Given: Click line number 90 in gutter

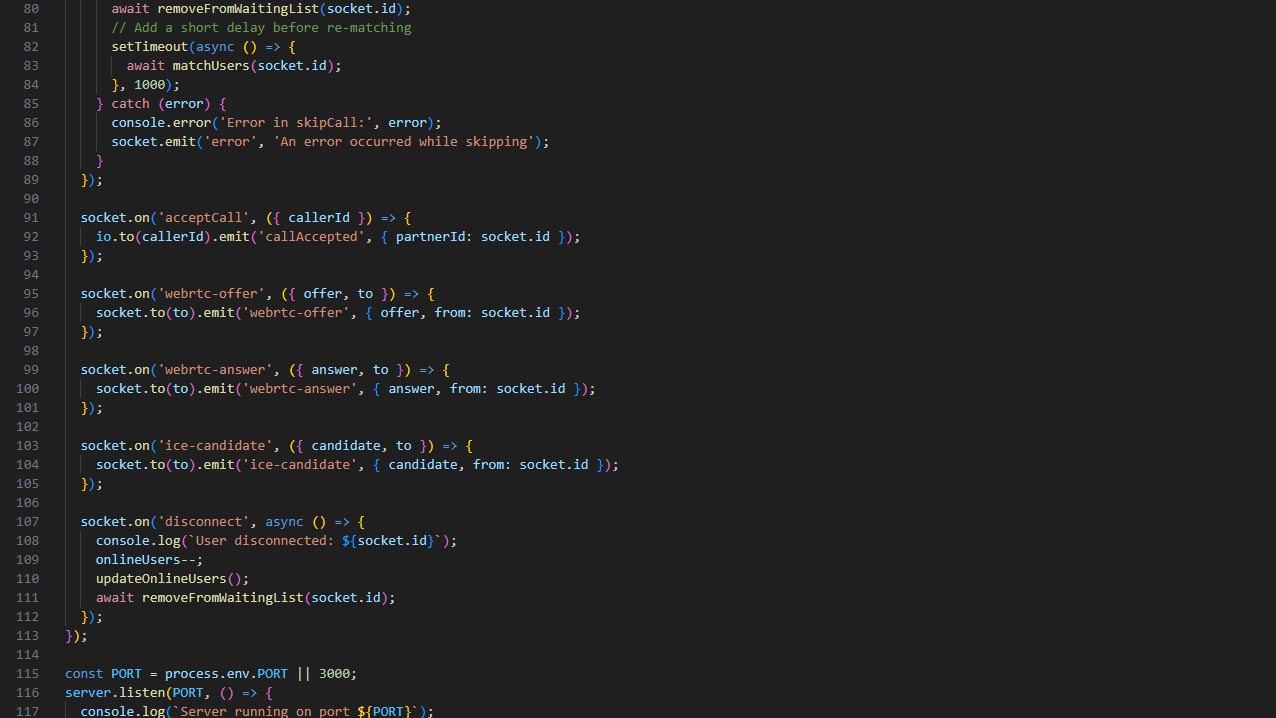Looking at the screenshot, I should (x=29, y=198).
